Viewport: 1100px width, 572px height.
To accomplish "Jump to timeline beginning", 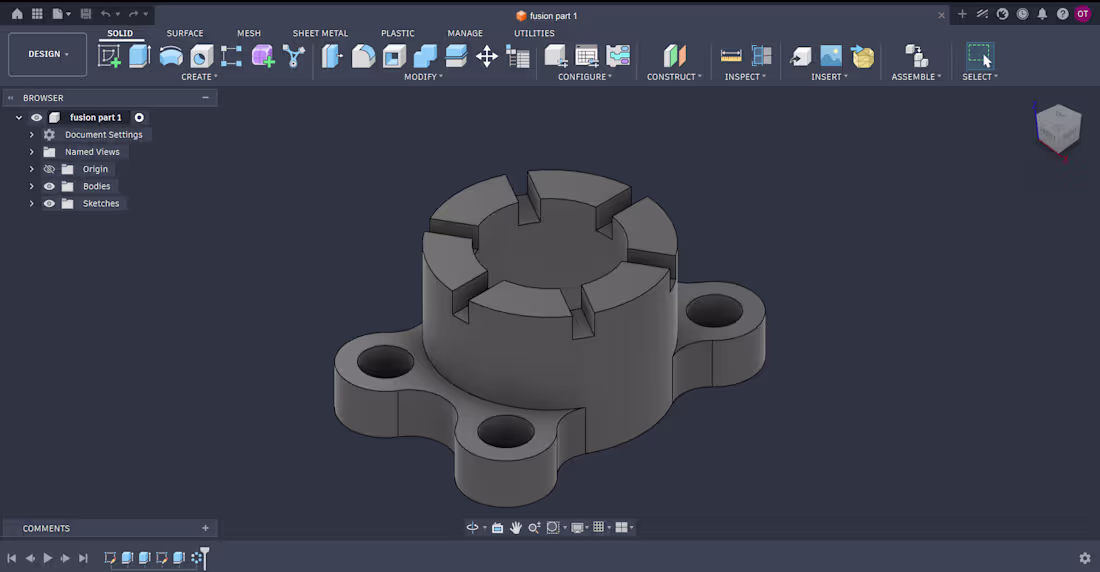I will (11, 558).
